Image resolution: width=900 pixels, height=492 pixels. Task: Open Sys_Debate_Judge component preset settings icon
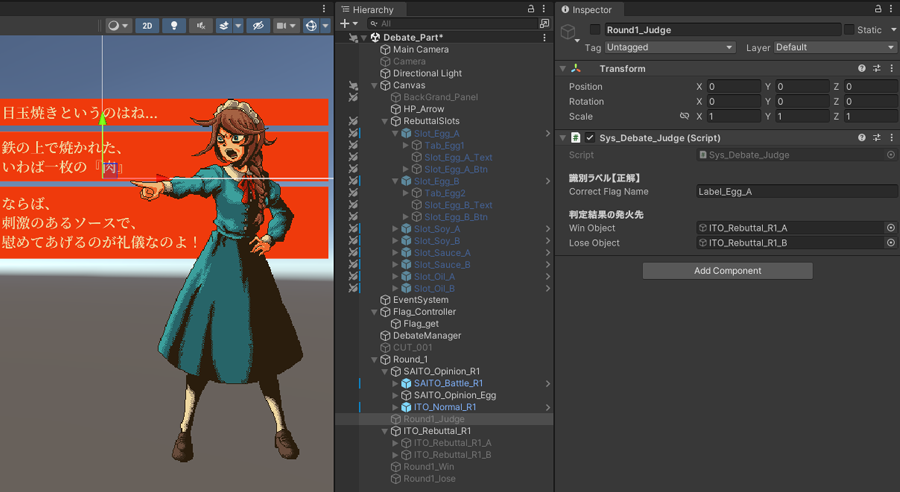tap(877, 138)
